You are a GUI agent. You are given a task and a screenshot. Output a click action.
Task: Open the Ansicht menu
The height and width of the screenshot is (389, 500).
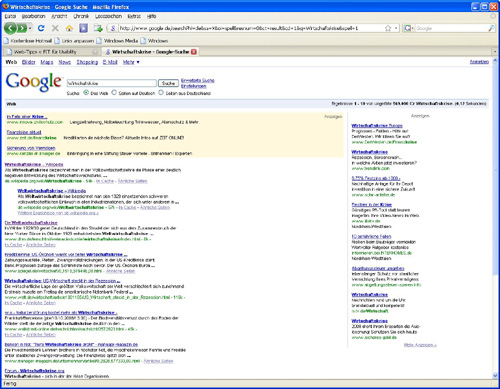pos(59,16)
